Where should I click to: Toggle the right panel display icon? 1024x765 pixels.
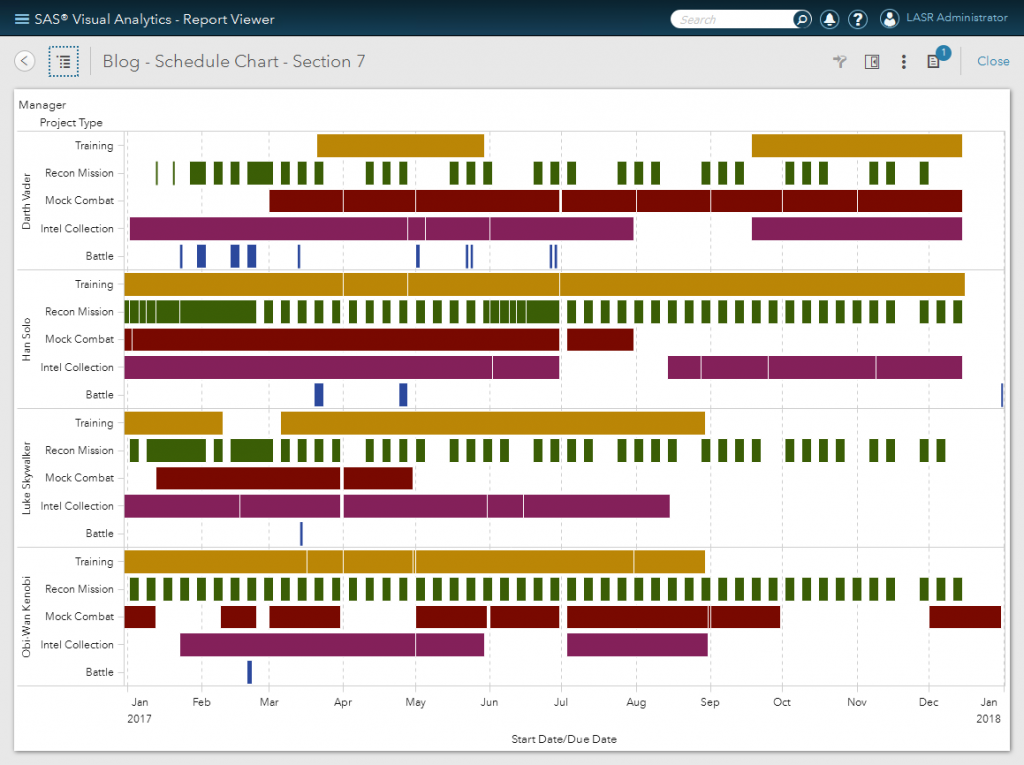871,61
